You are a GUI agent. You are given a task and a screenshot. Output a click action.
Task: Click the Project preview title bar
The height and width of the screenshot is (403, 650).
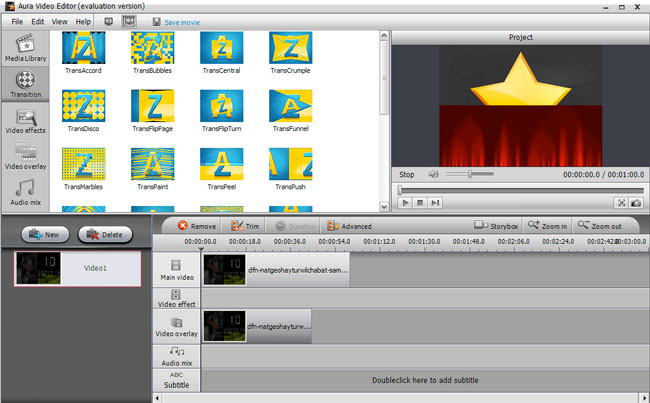point(521,37)
